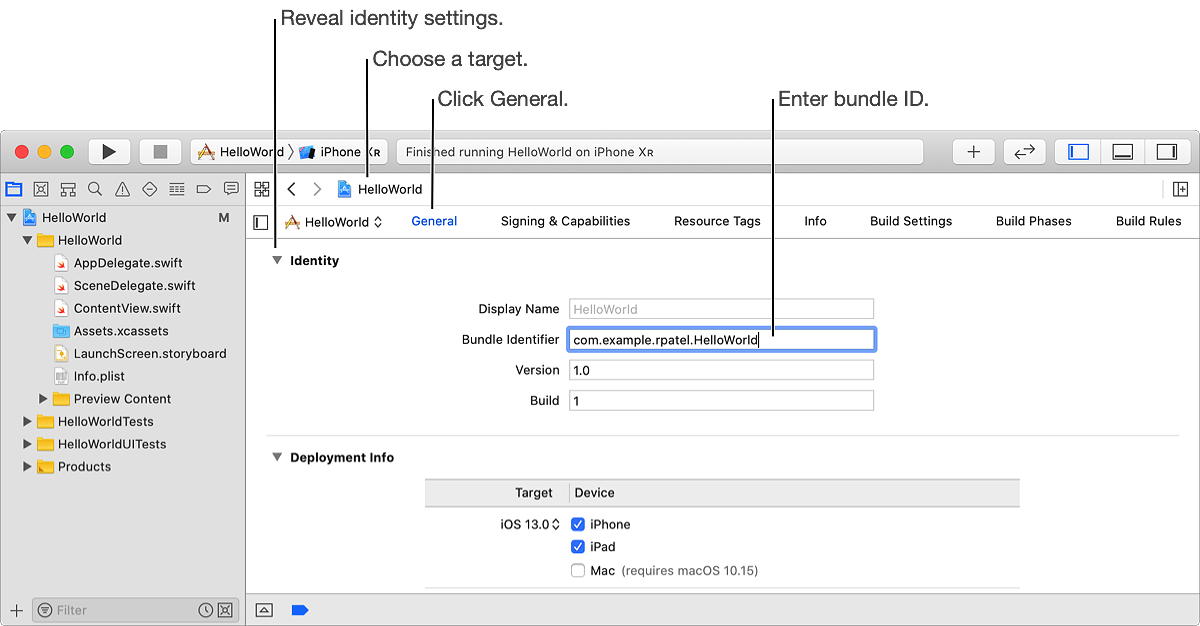Viewport: 1200px width, 626px height.
Task: Show the inspectors using right pane toggle
Action: (x=1167, y=152)
